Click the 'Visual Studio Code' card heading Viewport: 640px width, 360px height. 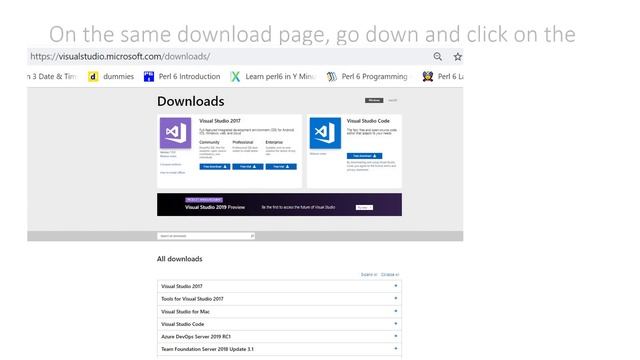coord(368,121)
